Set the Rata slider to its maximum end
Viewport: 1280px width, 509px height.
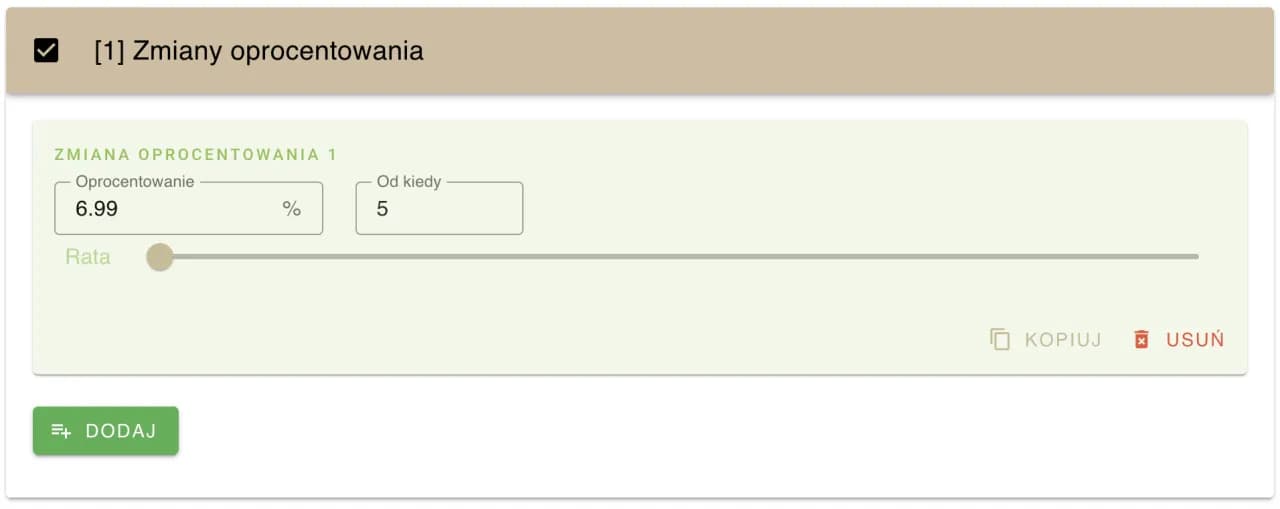[x=1197, y=257]
